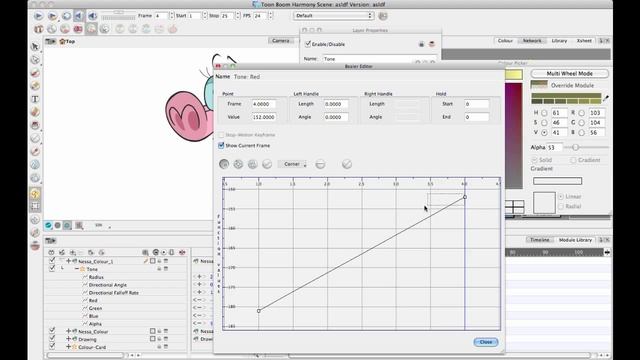Select the Linear gradient radio button
Image resolution: width=640 pixels, height=360 pixels.
tap(561, 196)
